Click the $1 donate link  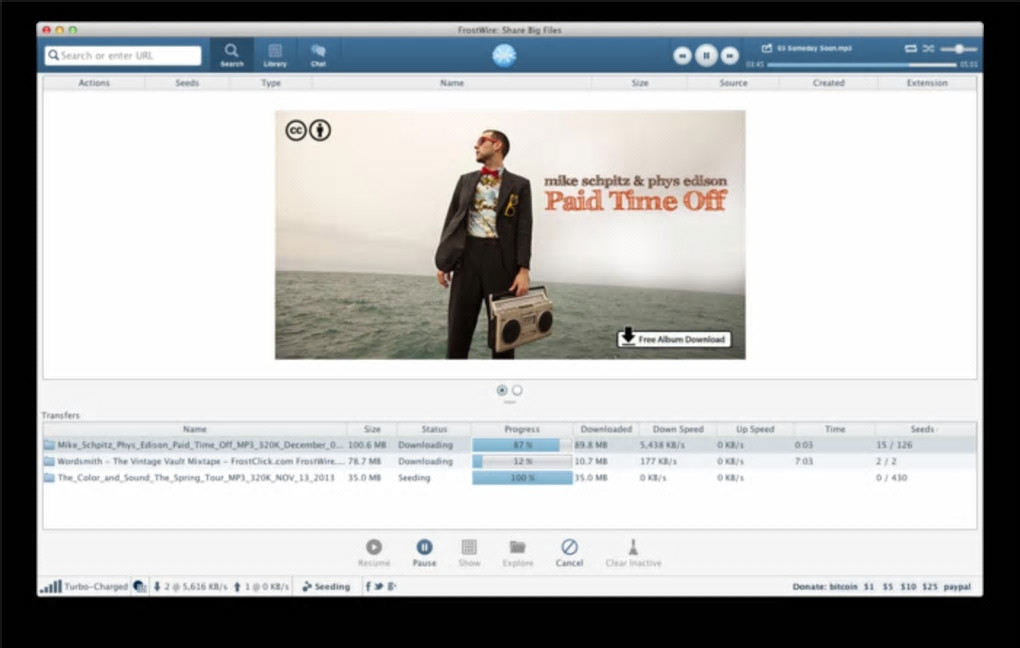point(868,586)
